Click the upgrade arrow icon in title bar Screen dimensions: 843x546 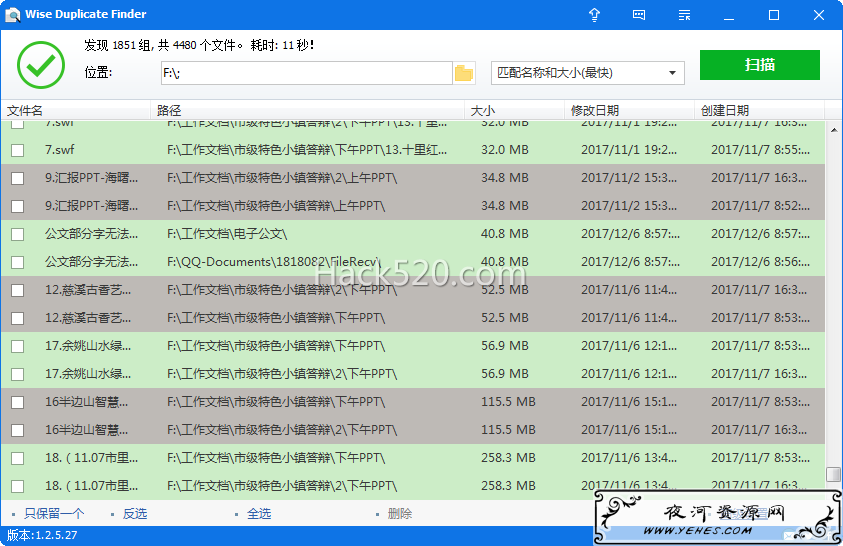click(594, 15)
